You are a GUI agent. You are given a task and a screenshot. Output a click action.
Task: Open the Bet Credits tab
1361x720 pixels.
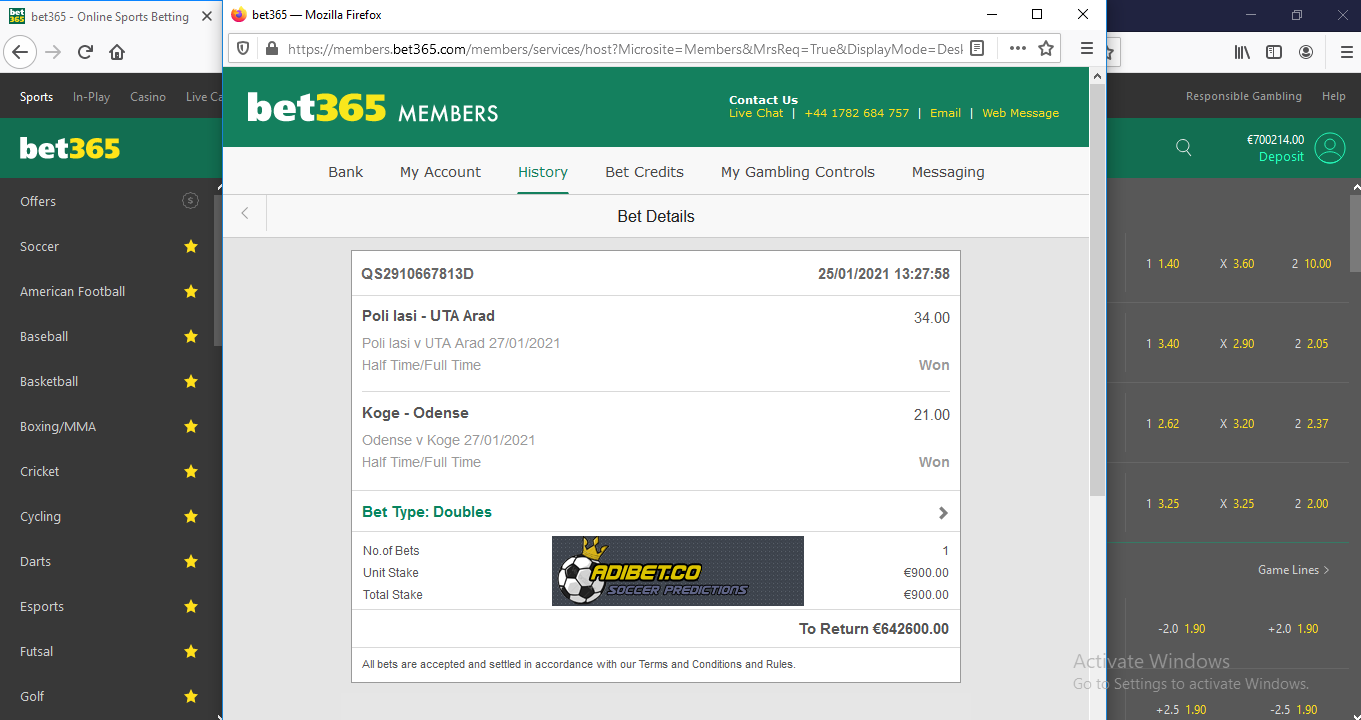pos(644,172)
